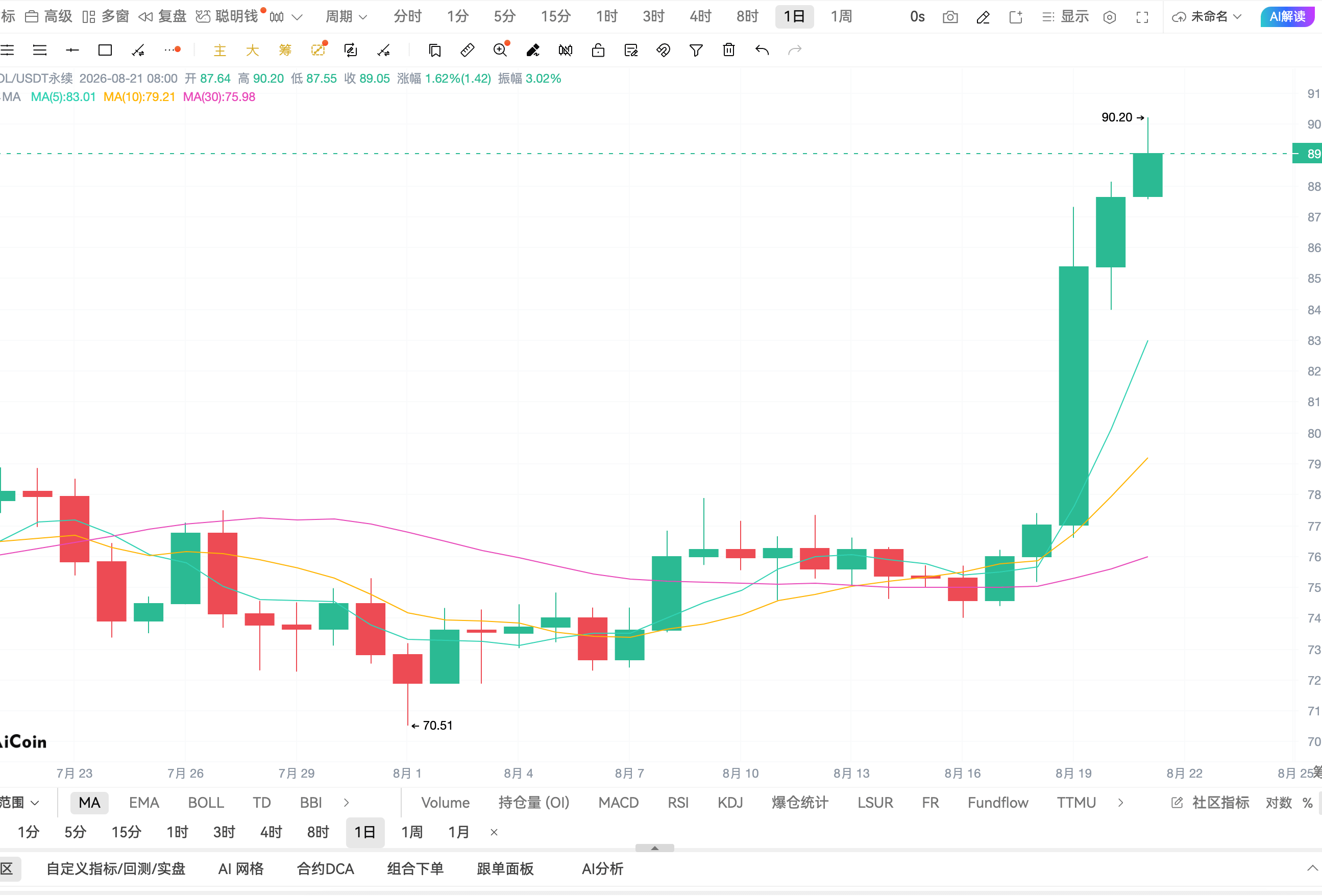Toggle the magnet snap tool
Image resolution: width=1322 pixels, height=896 pixels.
[x=663, y=51]
